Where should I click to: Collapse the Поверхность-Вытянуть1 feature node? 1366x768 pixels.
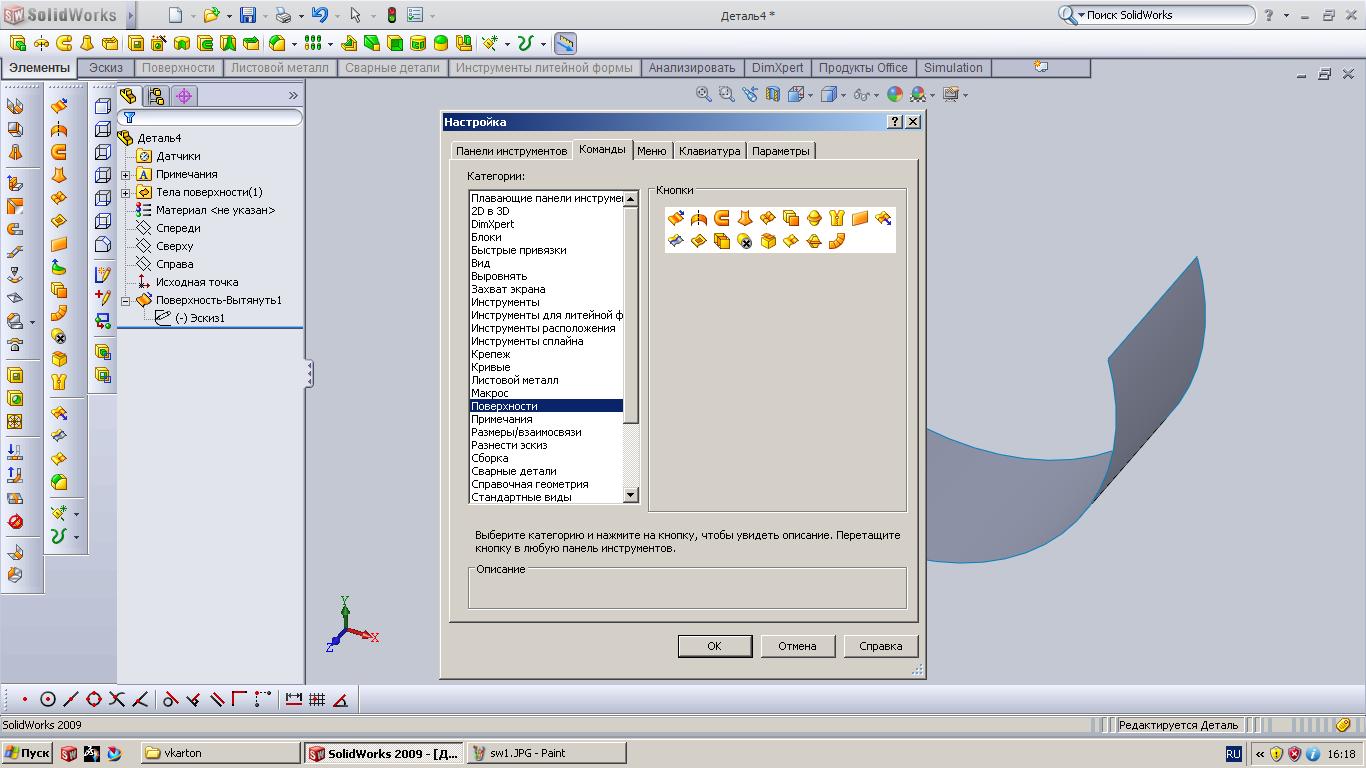coord(126,300)
